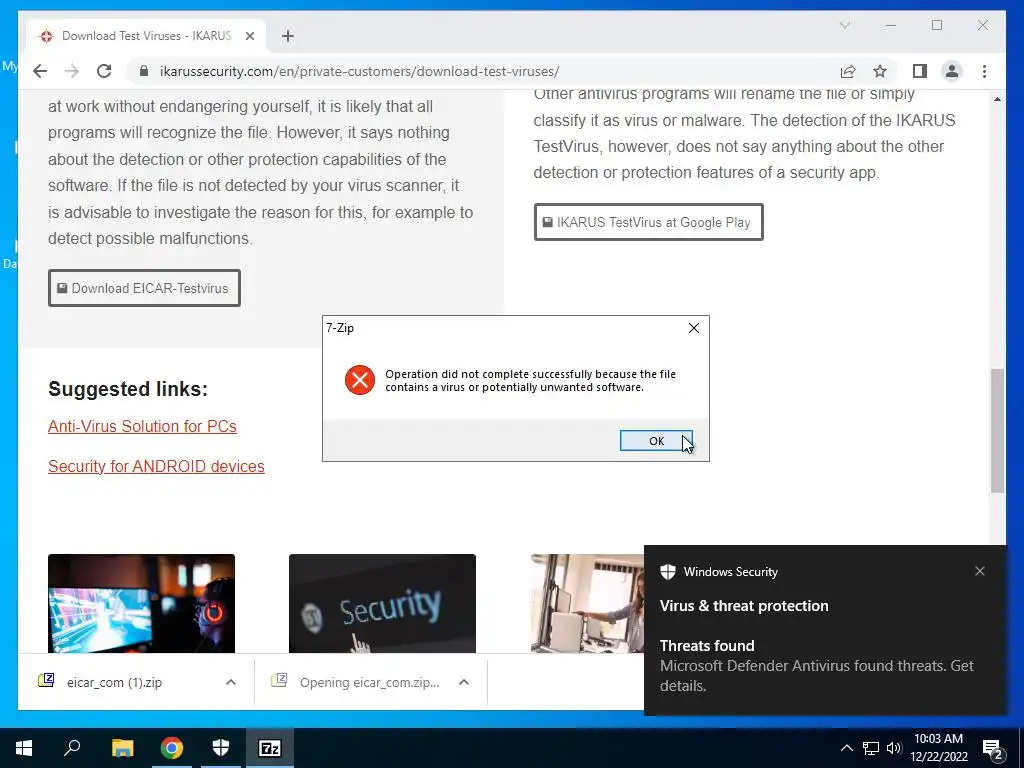Image resolution: width=1024 pixels, height=768 pixels.
Task: Click the scrollbar up arrow
Action: (997, 99)
